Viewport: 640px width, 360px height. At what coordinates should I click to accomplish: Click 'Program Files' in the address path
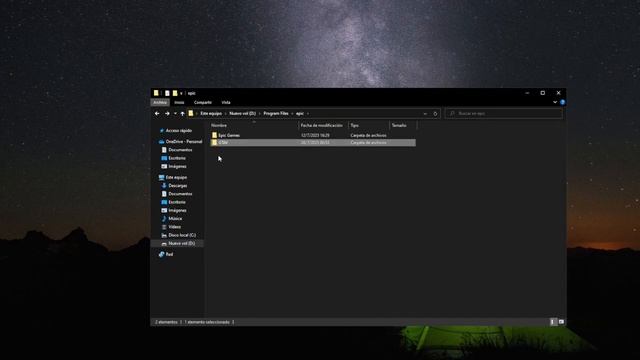[x=276, y=113]
